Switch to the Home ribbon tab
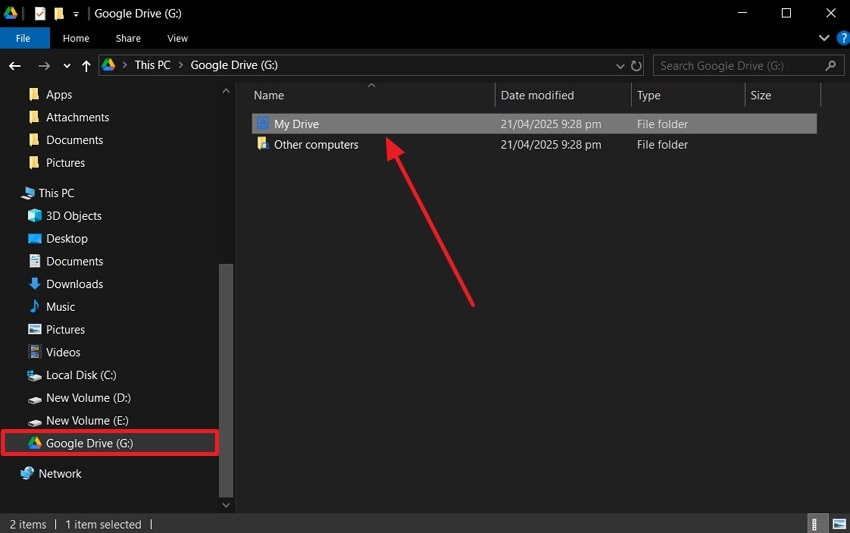 click(x=76, y=38)
